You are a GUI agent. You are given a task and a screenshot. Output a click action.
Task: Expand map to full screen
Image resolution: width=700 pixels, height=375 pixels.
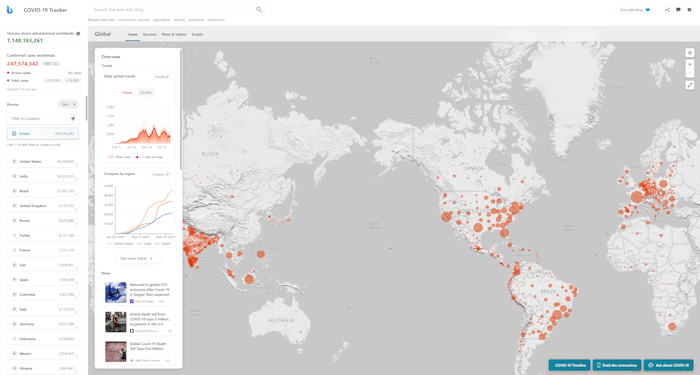click(690, 85)
